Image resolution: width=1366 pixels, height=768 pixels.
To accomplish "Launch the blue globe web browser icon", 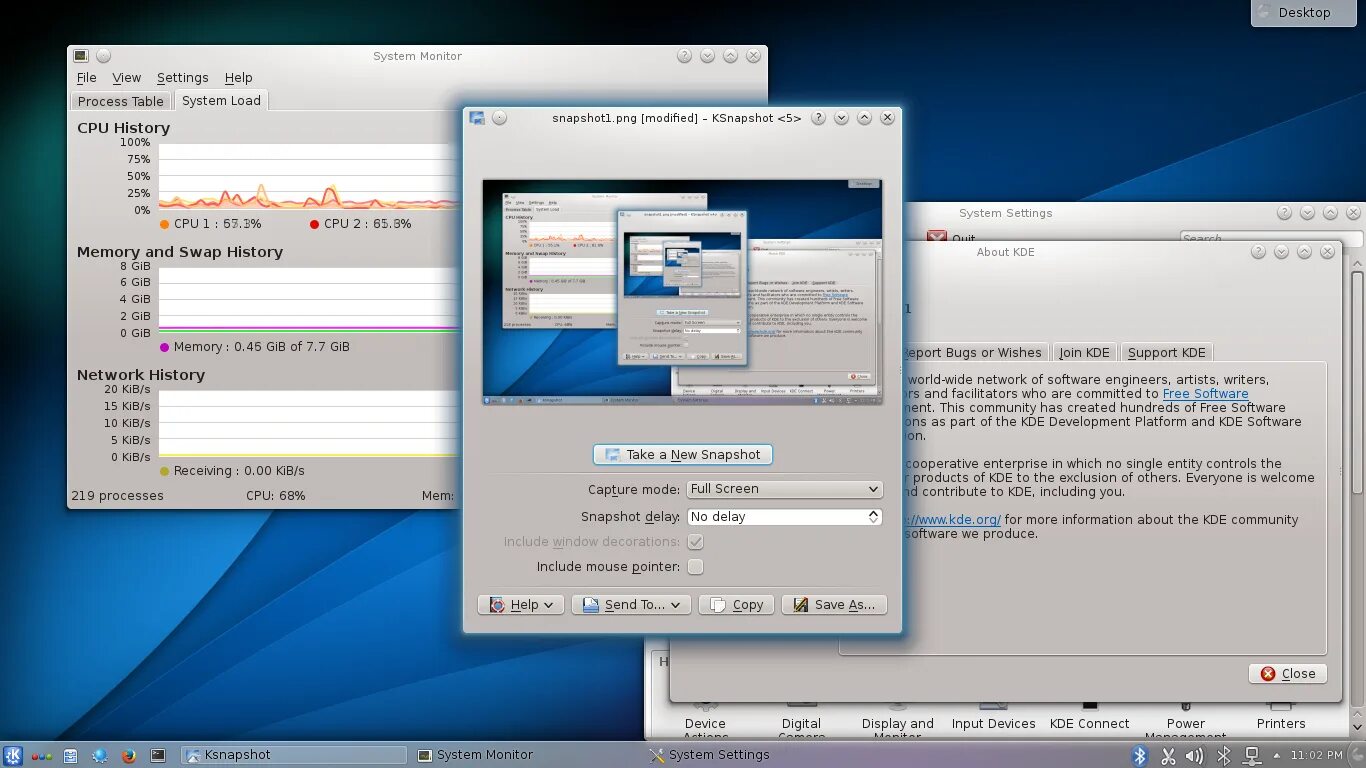I will tap(100, 756).
